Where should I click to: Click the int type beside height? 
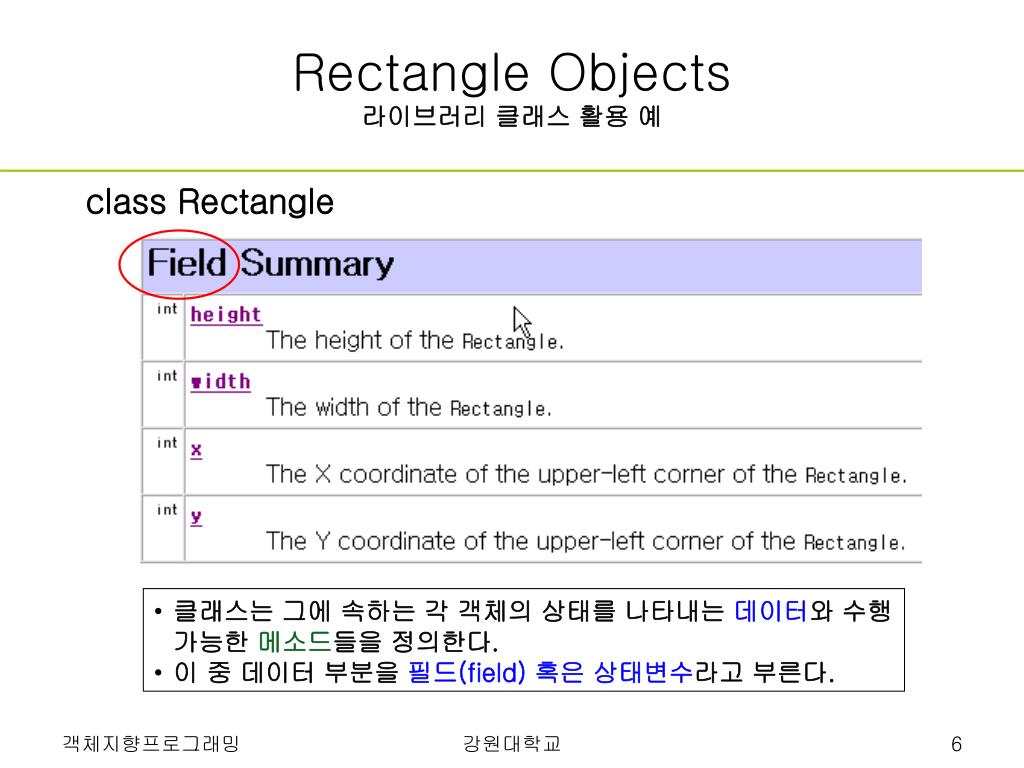[x=167, y=309]
